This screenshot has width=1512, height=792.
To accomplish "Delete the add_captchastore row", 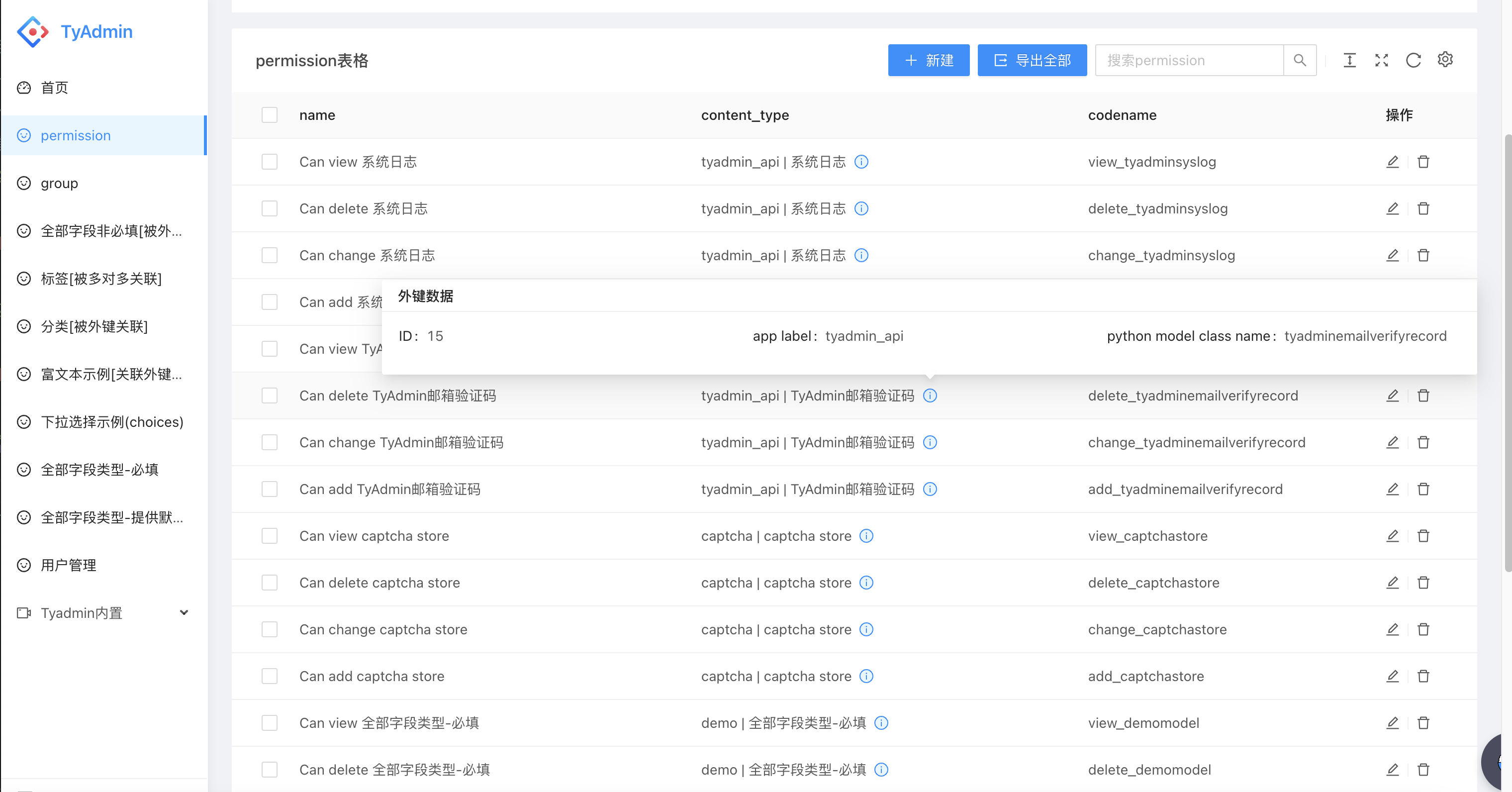I will [1423, 677].
